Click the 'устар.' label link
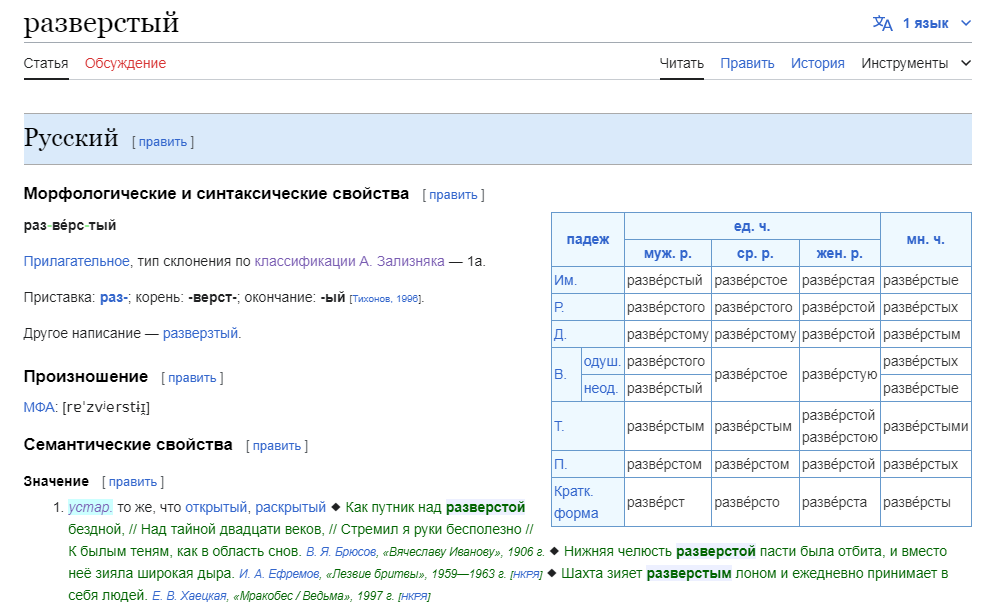 click(x=90, y=507)
